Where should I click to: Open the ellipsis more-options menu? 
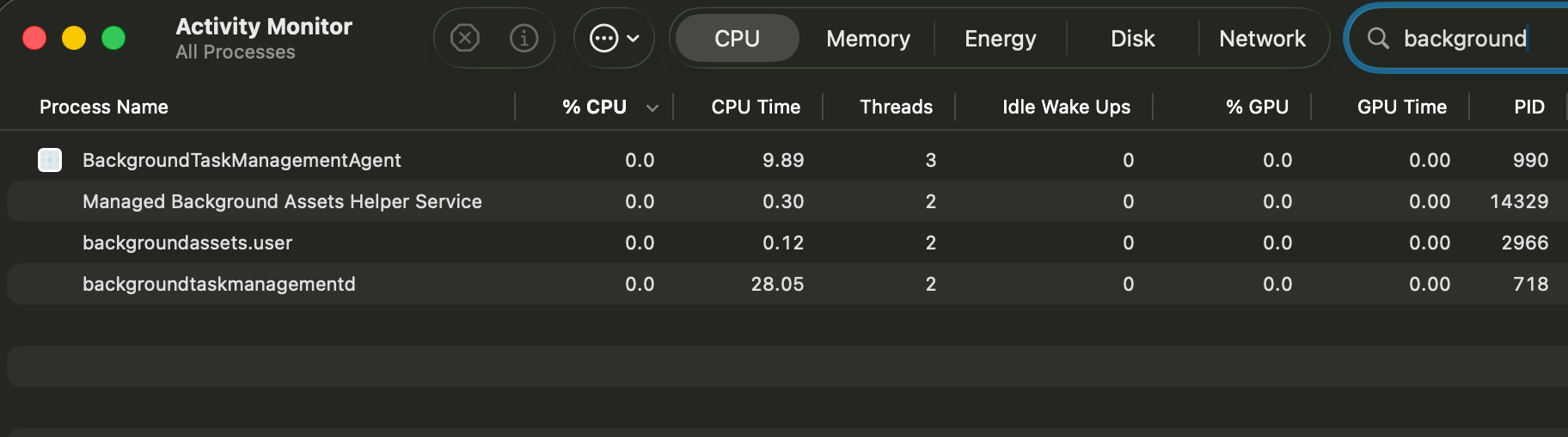(x=614, y=38)
